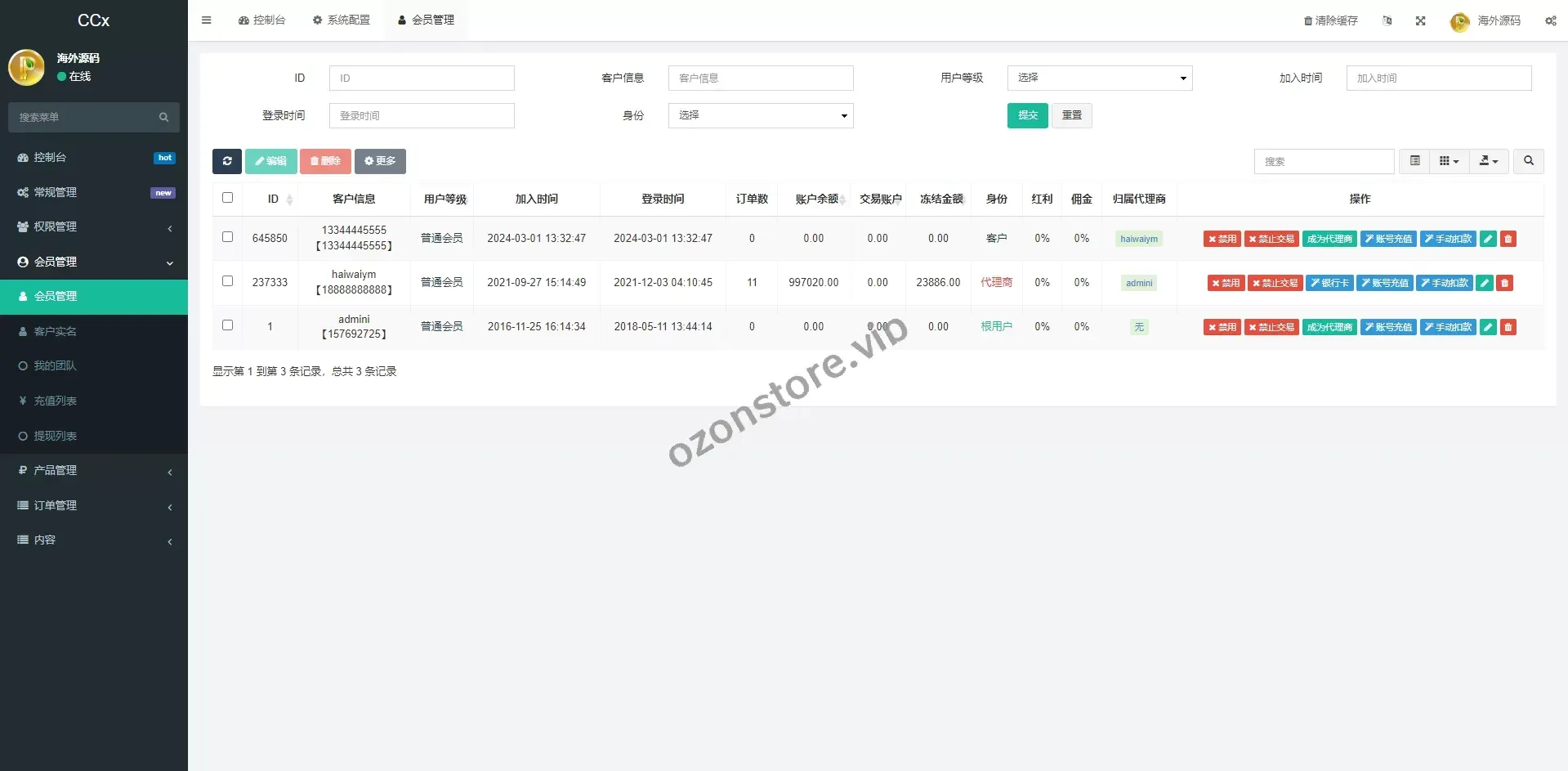Switch to the 系统配置 top tab
The width and height of the screenshot is (1568, 771).
[x=342, y=20]
